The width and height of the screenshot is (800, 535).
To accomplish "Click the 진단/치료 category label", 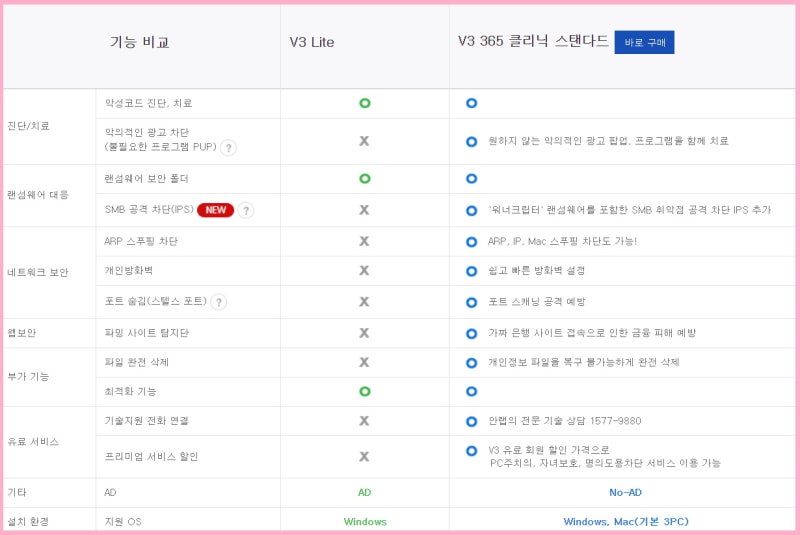I will click(x=29, y=126).
